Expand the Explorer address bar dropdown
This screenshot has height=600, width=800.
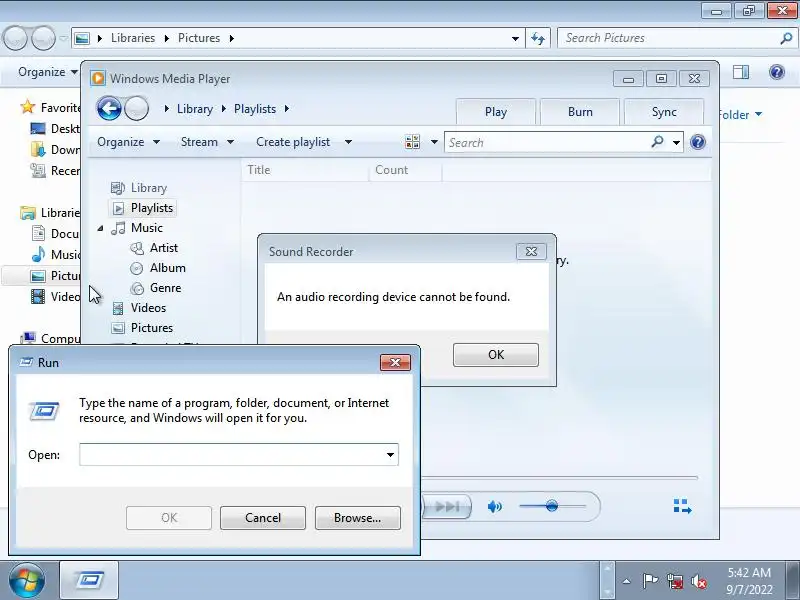515,38
